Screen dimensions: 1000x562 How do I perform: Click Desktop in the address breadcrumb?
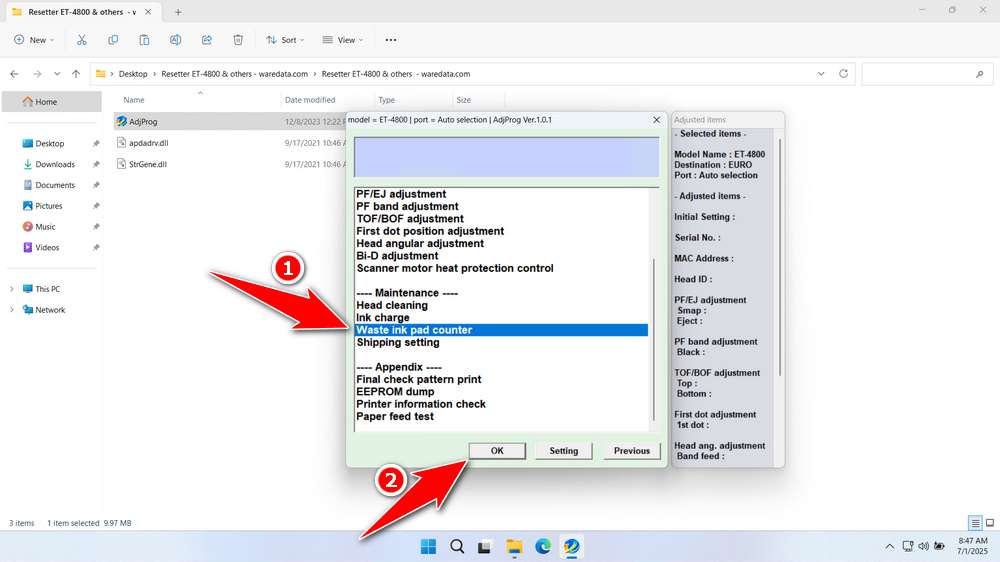coord(133,74)
